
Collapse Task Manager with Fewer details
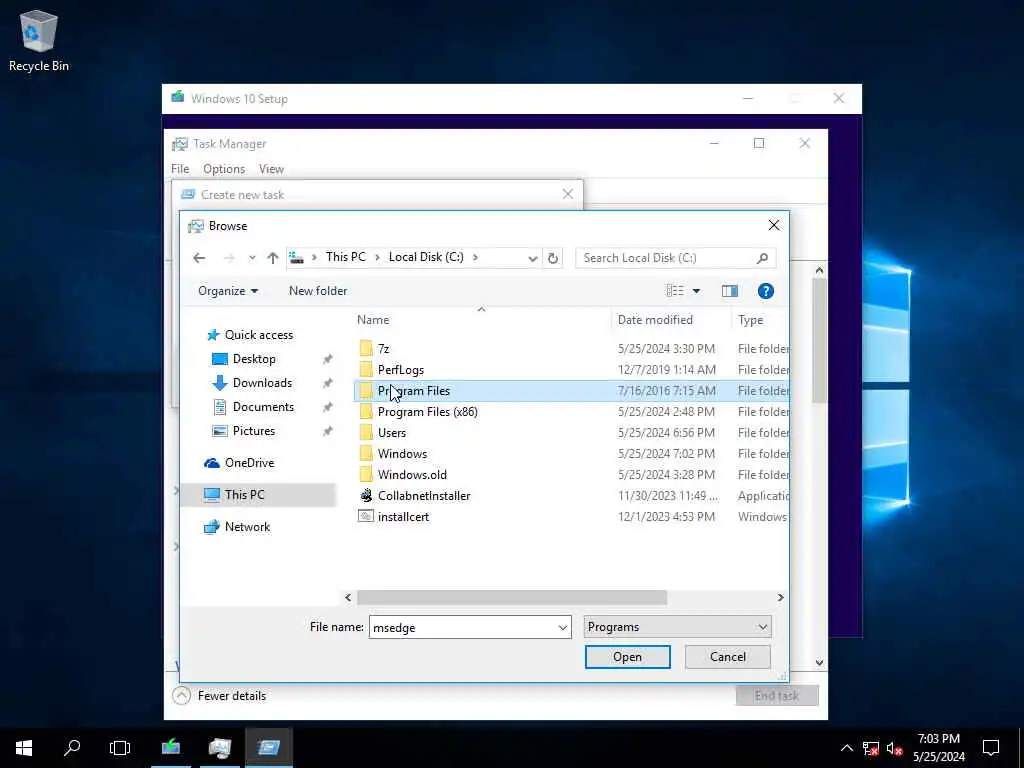pos(219,696)
